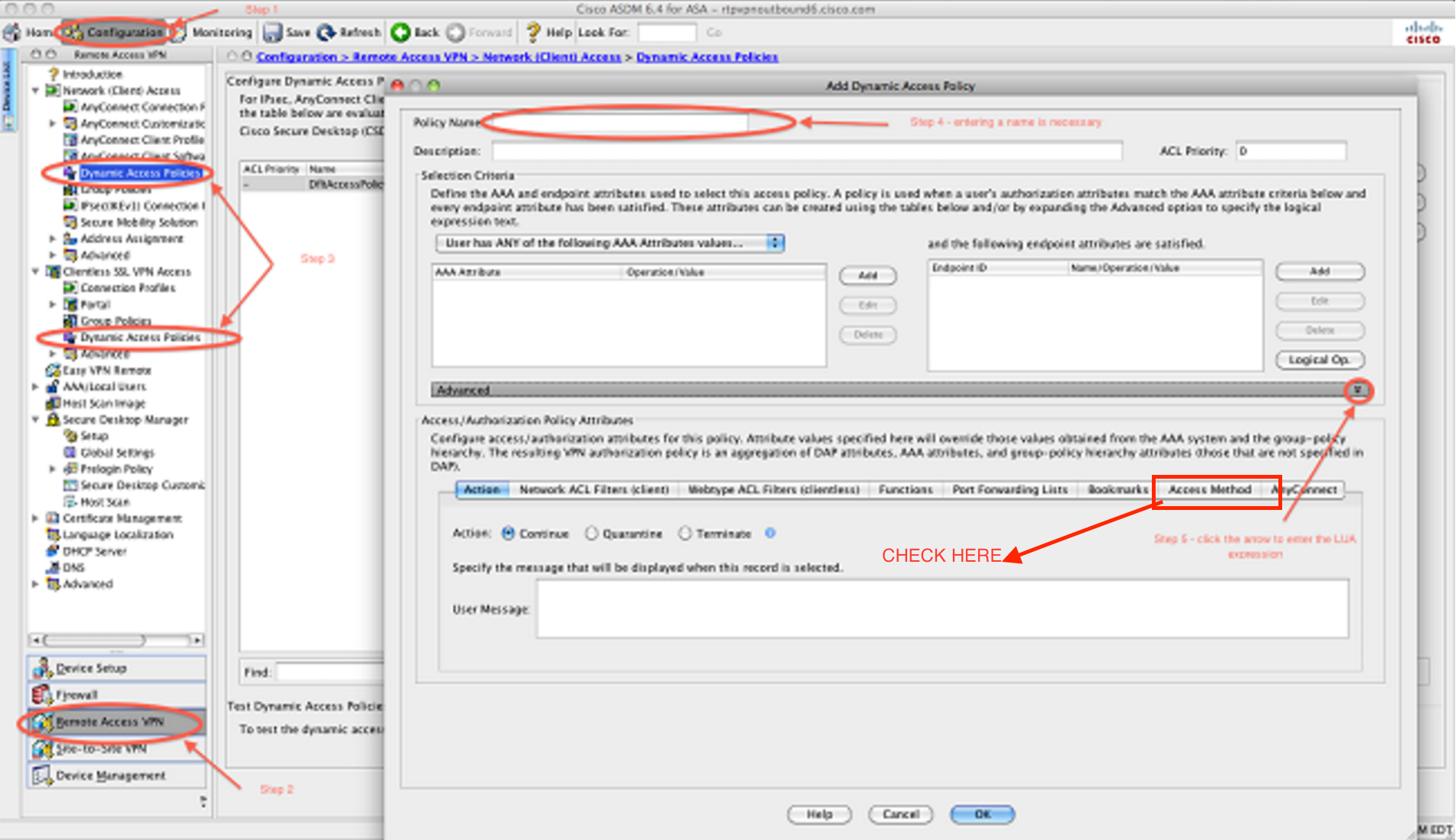Select DNS tree item
Image resolution: width=1456 pixels, height=840 pixels.
pos(73,567)
